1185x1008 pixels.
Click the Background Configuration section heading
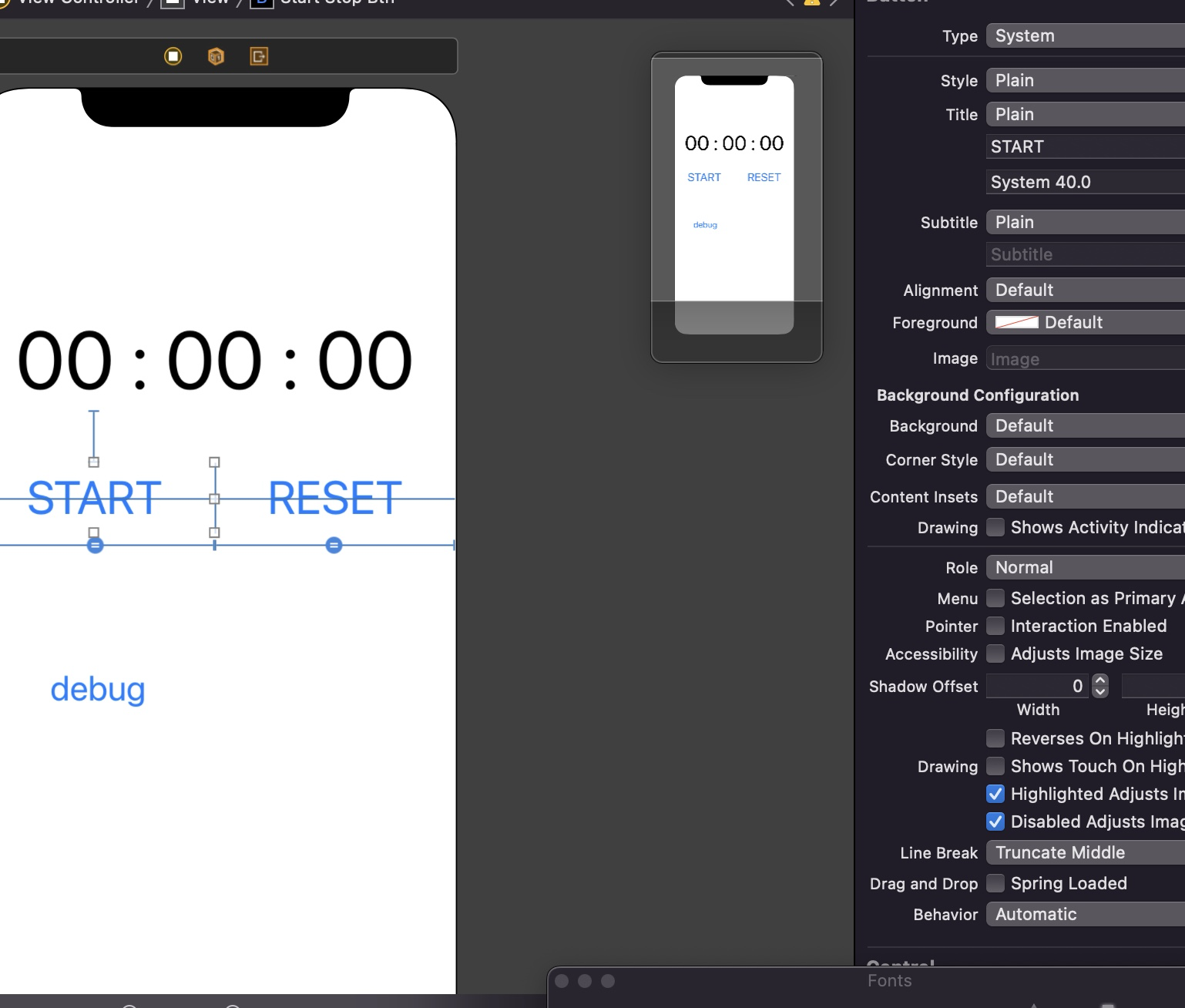(978, 395)
